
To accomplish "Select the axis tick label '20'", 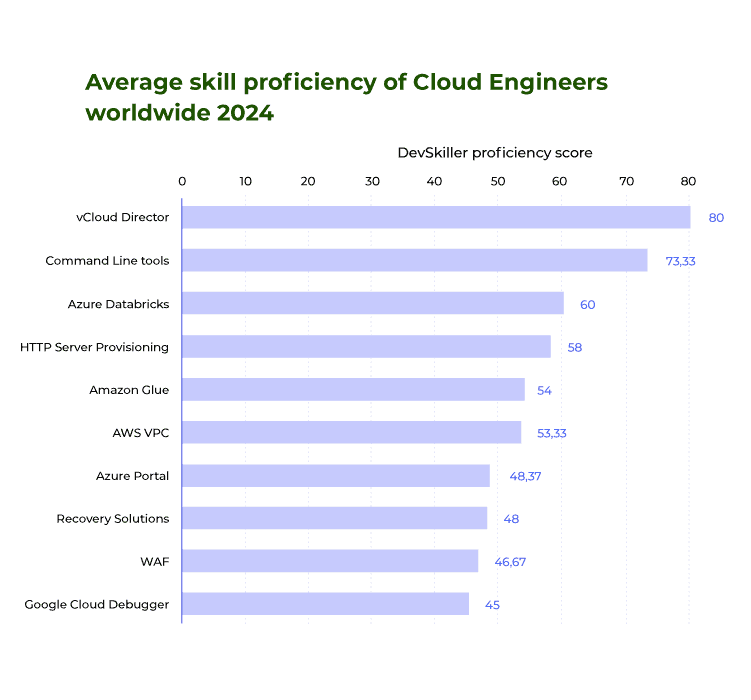I will pyautogui.click(x=308, y=181).
